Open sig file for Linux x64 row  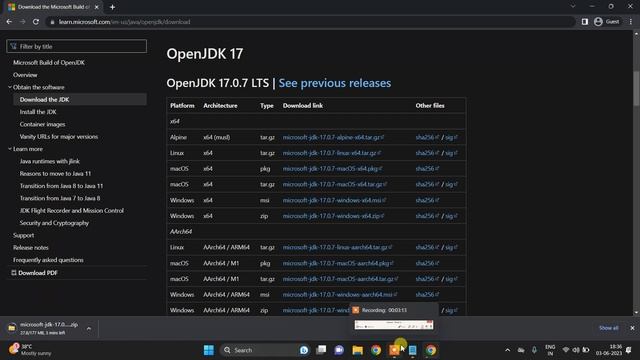coord(451,153)
